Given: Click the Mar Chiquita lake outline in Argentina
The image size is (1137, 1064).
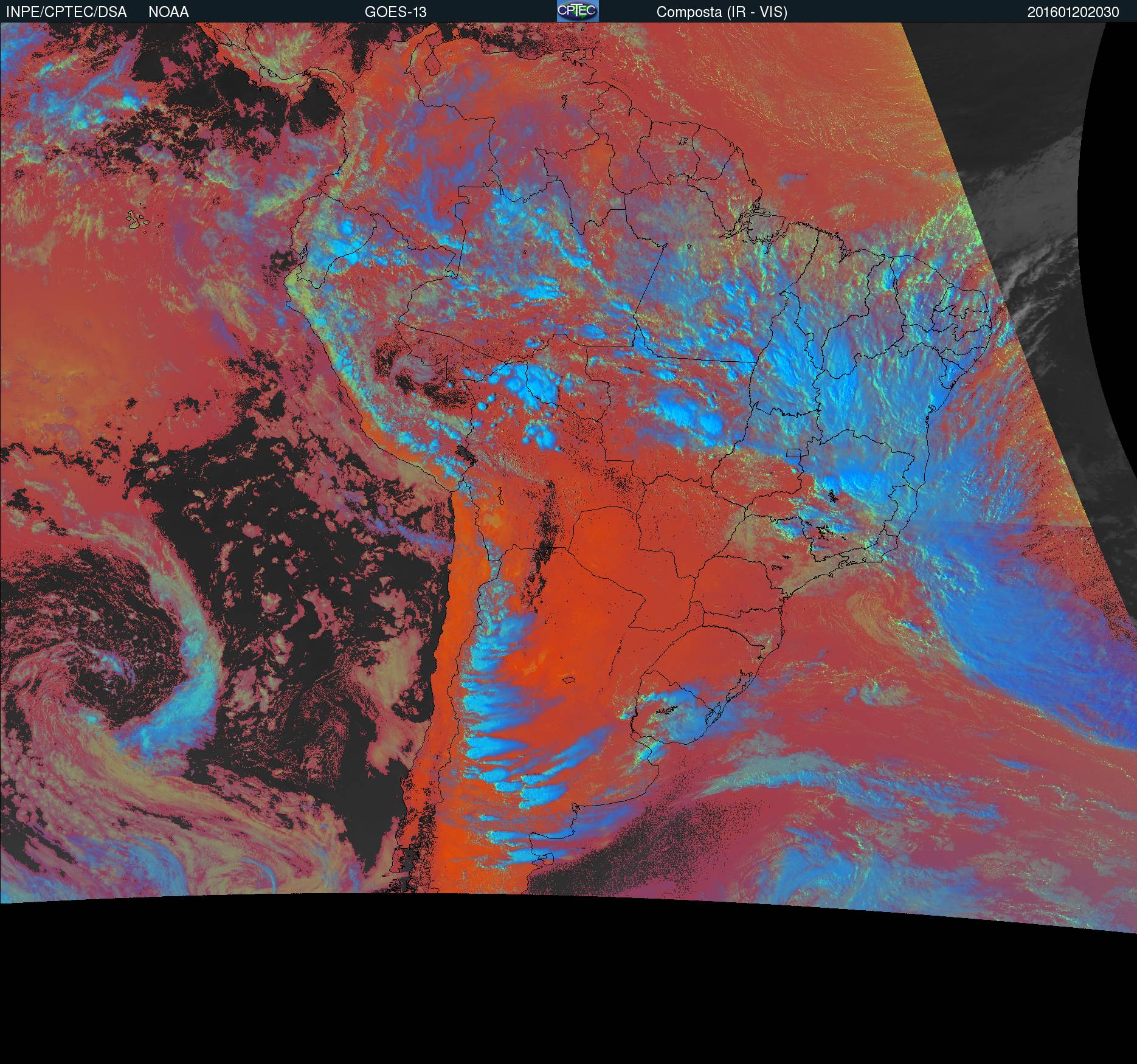Looking at the screenshot, I should [x=569, y=680].
